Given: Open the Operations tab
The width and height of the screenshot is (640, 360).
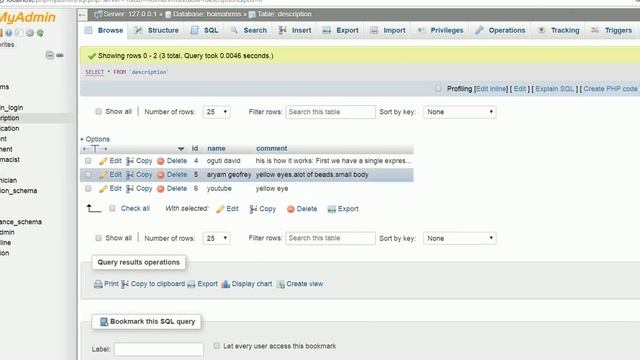Looking at the screenshot, I should coord(500,30).
